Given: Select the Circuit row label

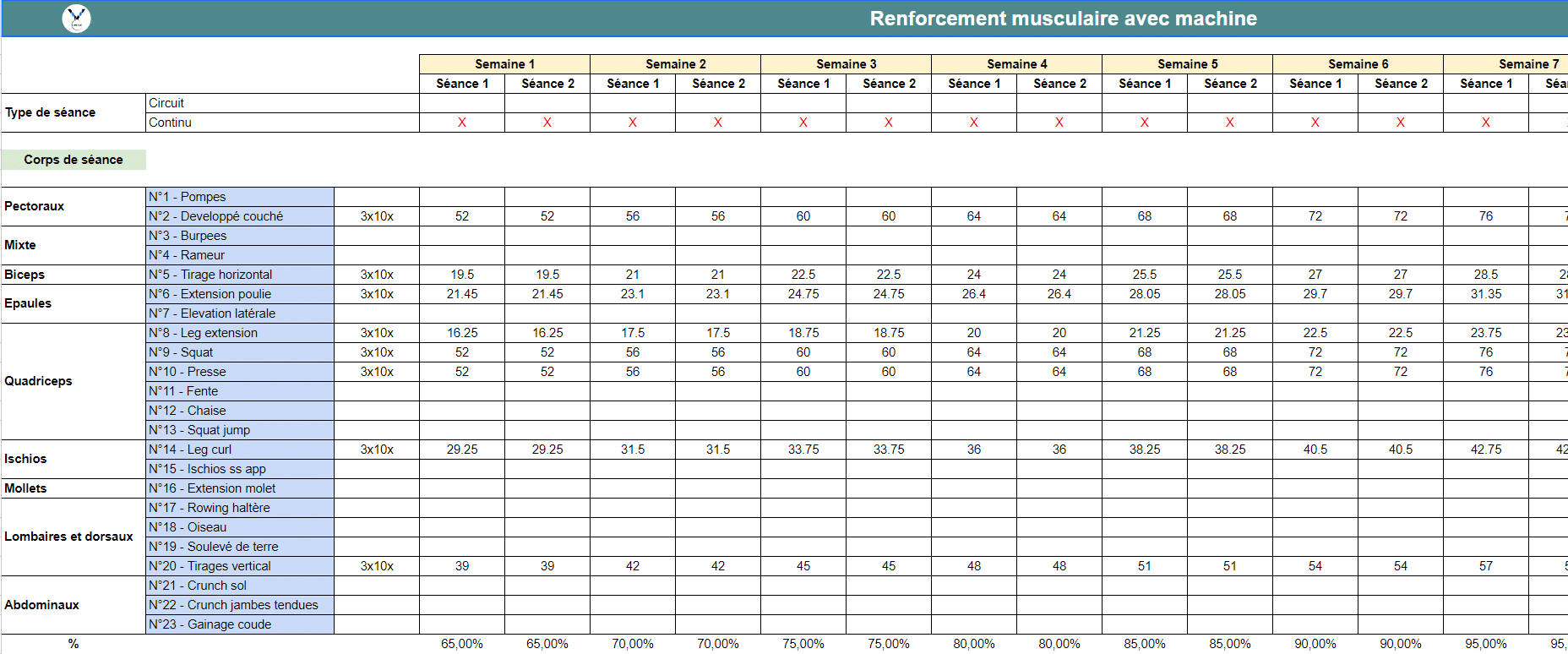Looking at the screenshot, I should click(x=282, y=103).
